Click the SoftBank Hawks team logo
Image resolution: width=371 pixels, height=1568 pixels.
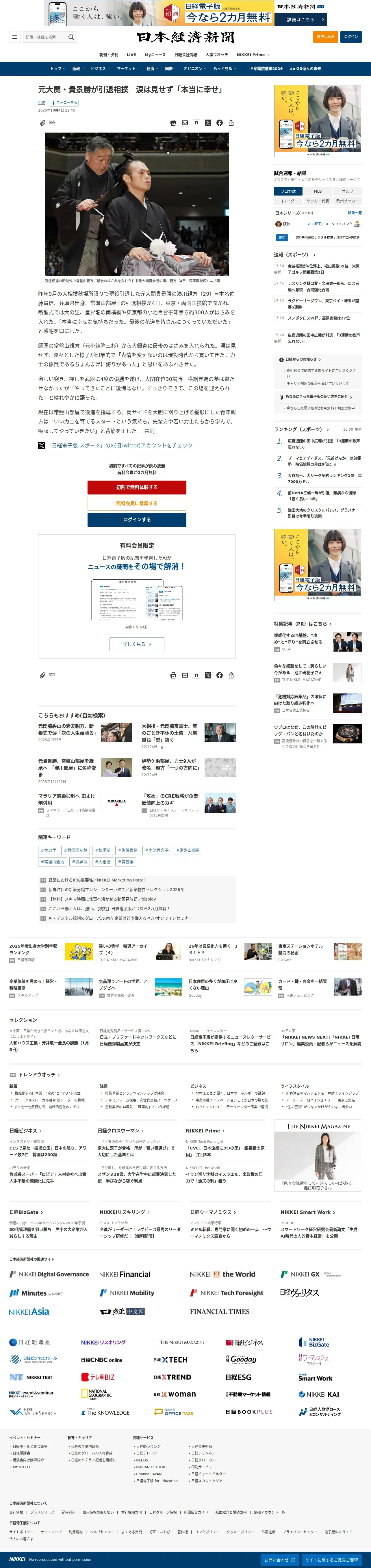click(358, 224)
